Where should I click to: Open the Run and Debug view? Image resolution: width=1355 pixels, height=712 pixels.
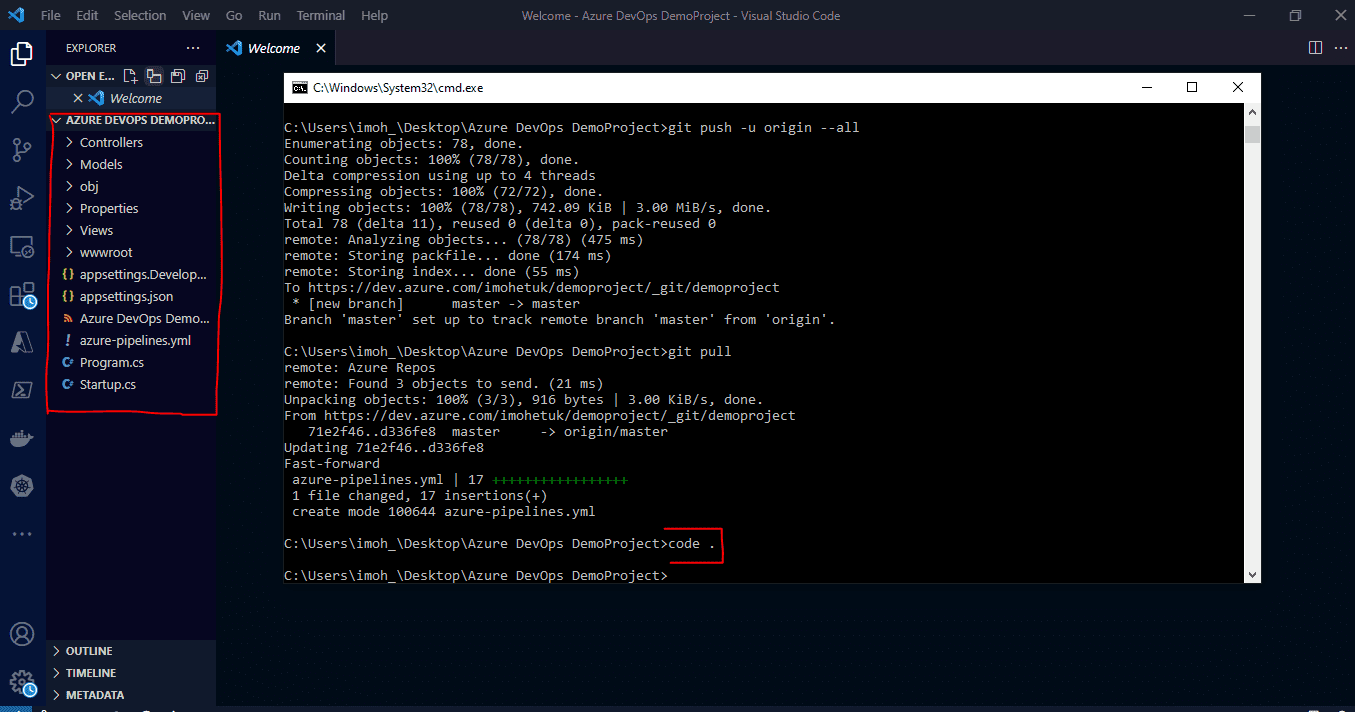pos(22,198)
